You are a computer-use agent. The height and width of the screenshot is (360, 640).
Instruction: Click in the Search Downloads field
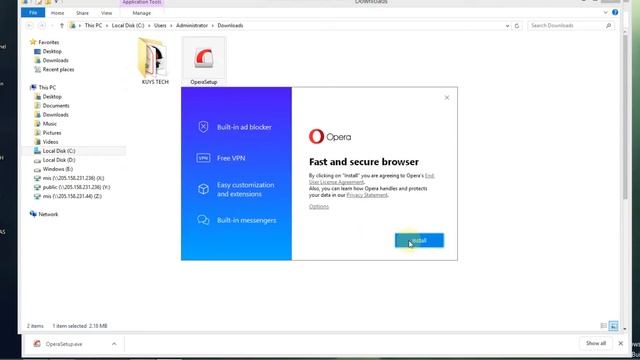566,26
